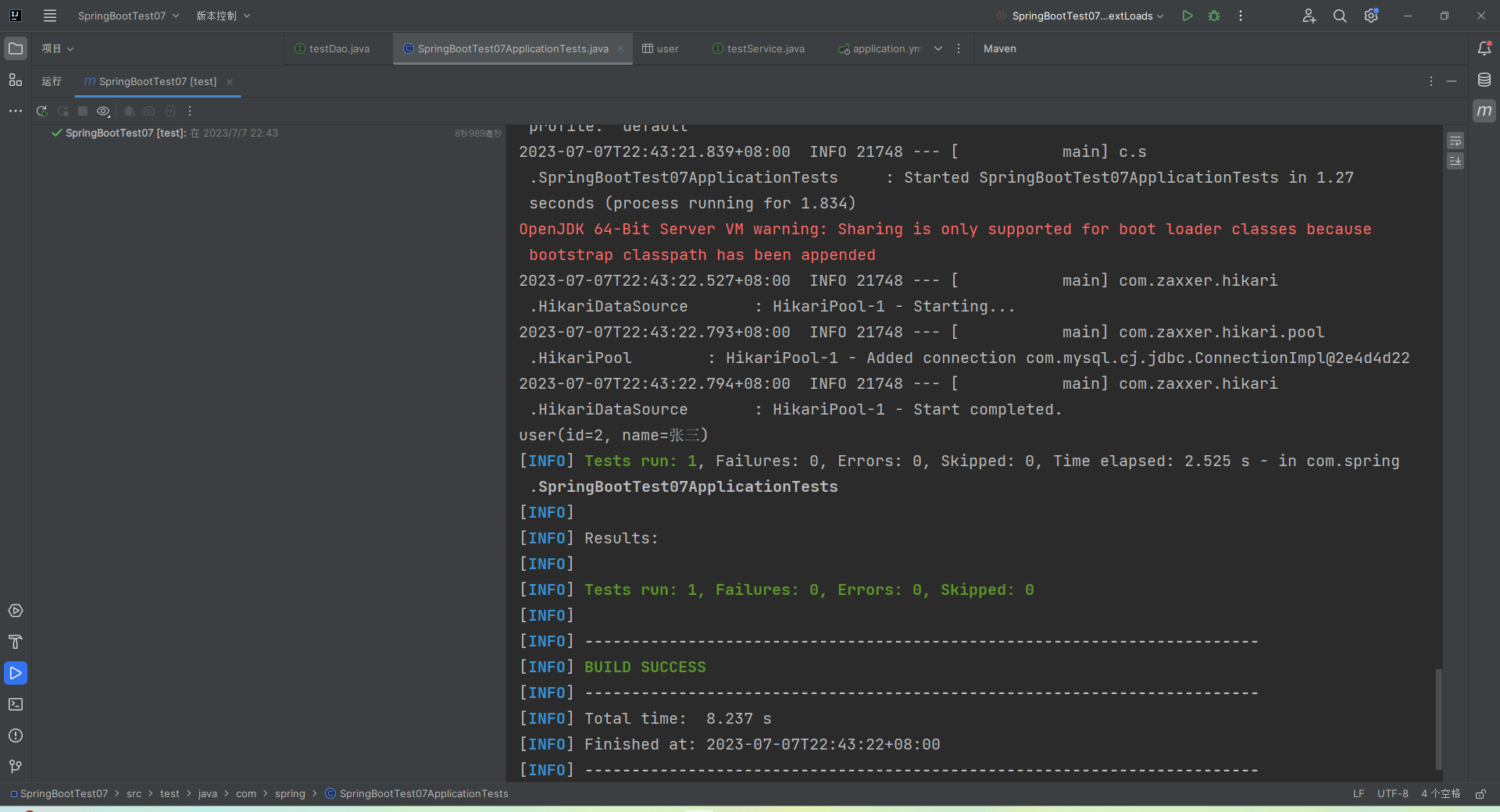Select SpringBootTest07 [test] result row
This screenshot has height=812, width=1500.
click(270, 134)
